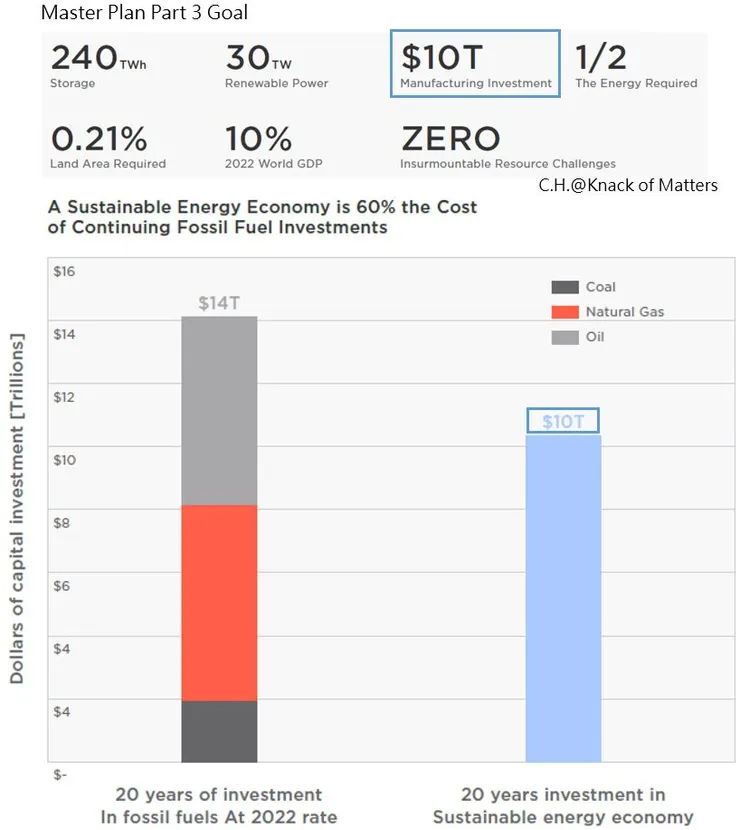Select the 1/2 Energy Required stat
The height and width of the screenshot is (830, 740).
coord(636,65)
